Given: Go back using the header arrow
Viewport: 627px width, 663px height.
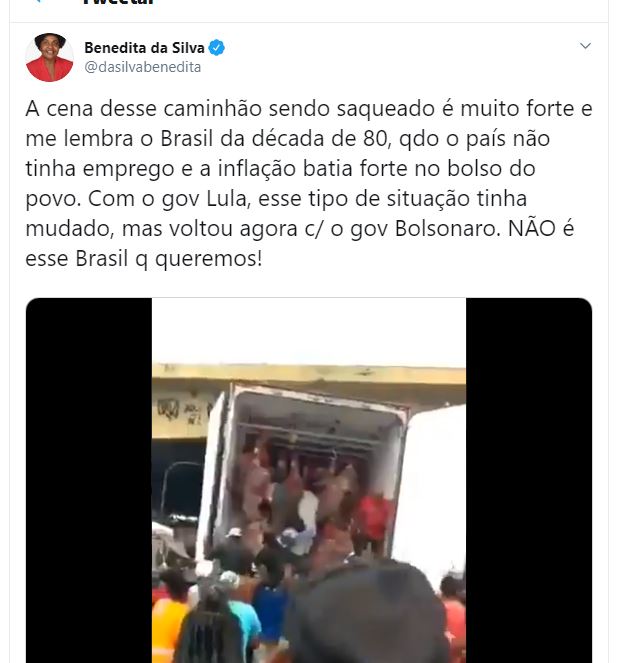Looking at the screenshot, I should pos(38,1).
